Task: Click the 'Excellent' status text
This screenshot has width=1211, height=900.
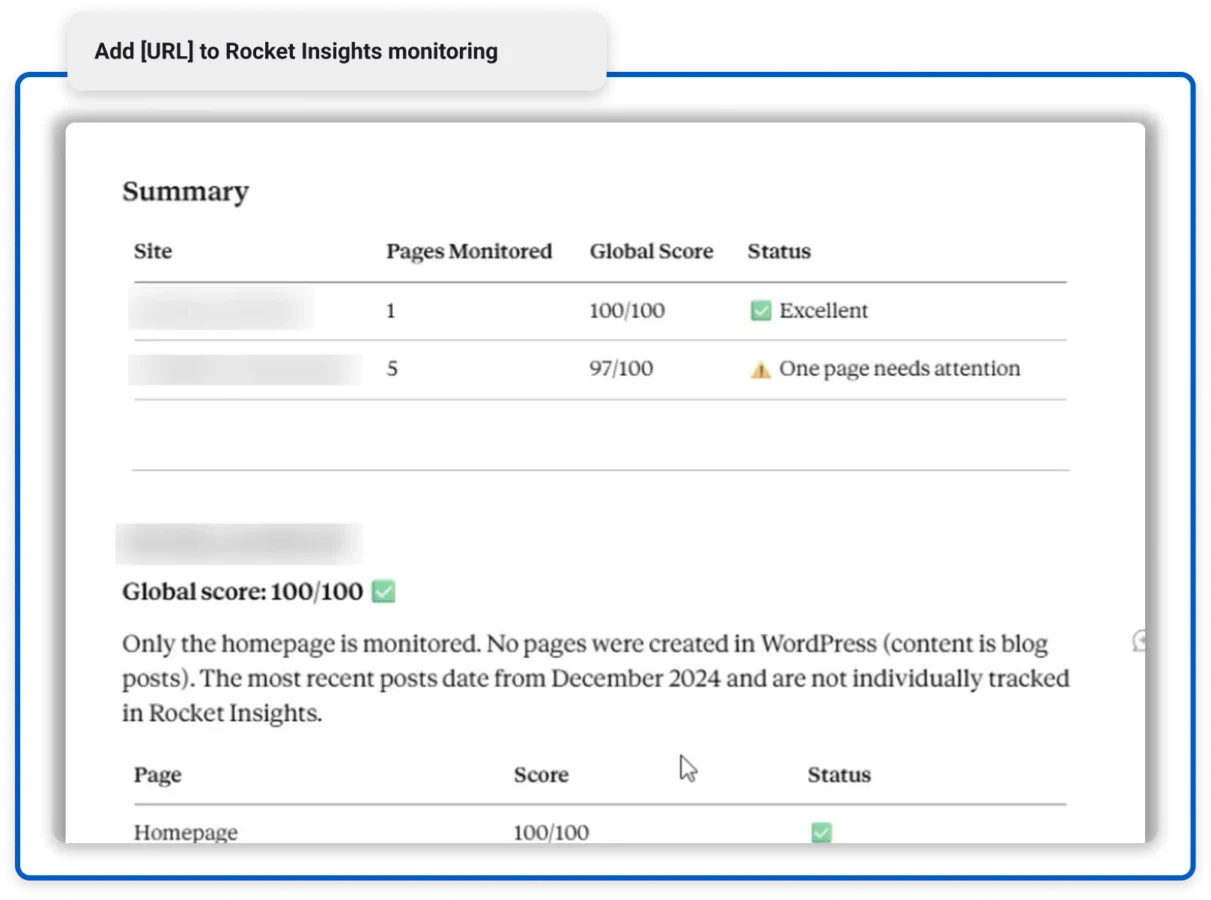Action: pos(824,311)
